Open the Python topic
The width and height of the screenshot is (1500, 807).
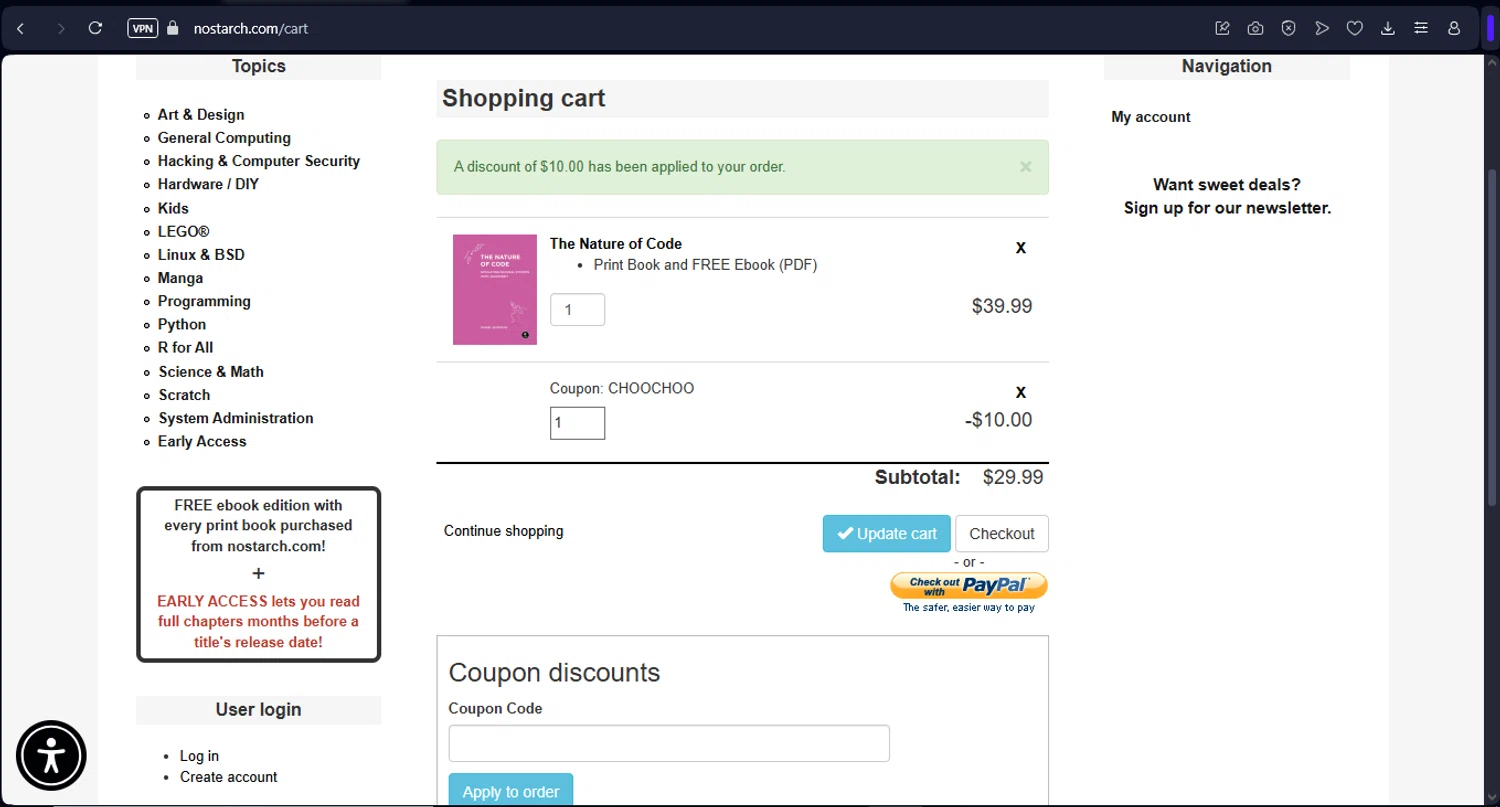click(x=182, y=324)
